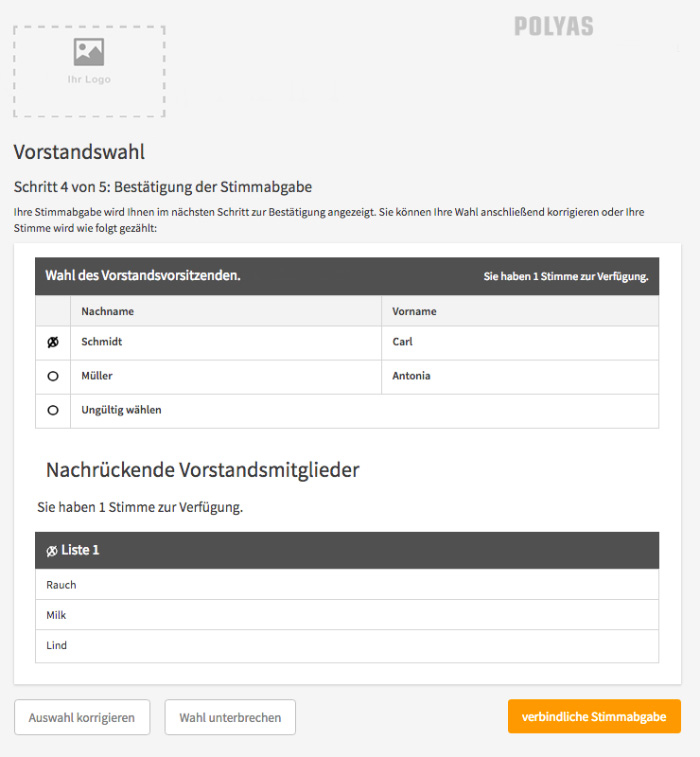Select the Ungültig wählen radio button

click(53, 410)
